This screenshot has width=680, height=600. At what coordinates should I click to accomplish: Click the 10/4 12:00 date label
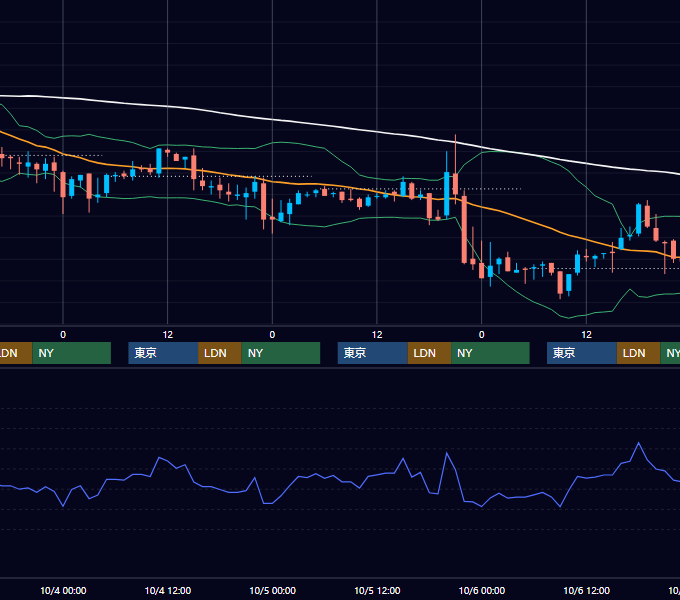[x=168, y=590]
